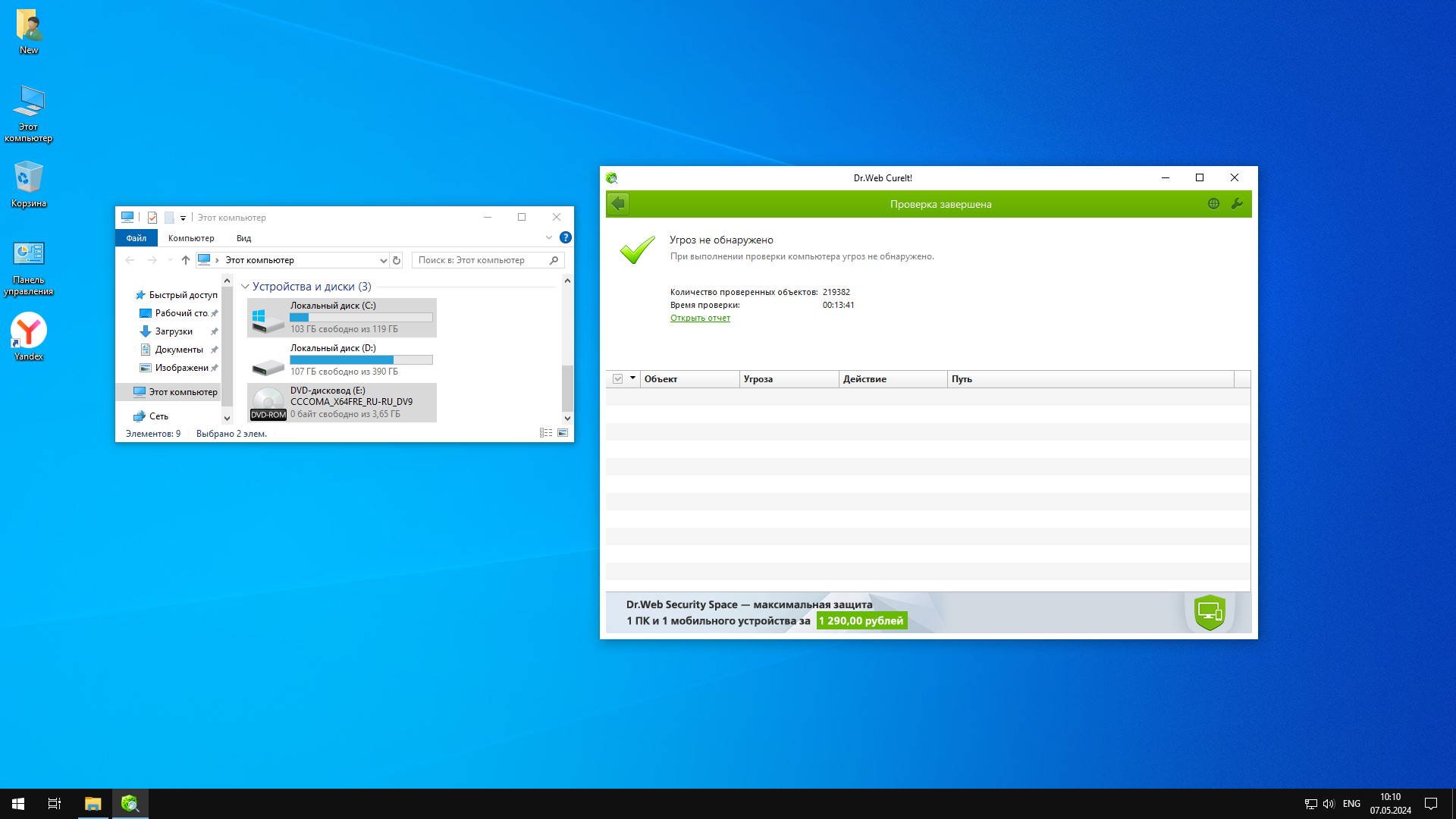1456x819 pixels.
Task: Open the Вид ribbon tab
Action: (243, 238)
